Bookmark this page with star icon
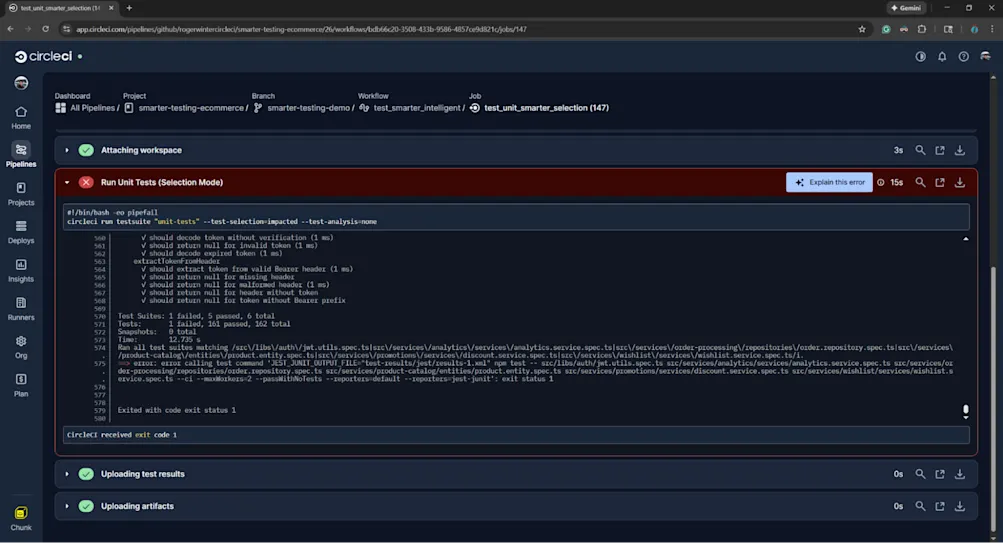 click(x=862, y=29)
